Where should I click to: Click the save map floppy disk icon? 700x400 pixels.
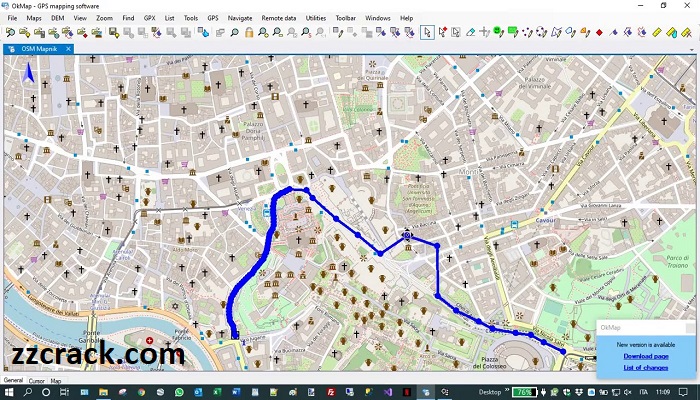click(x=113, y=32)
